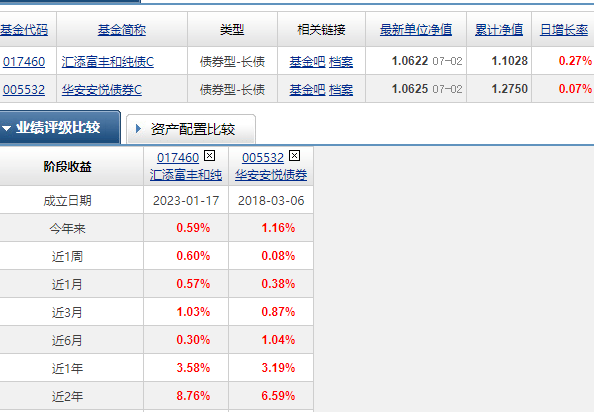Viewport: 594px width, 412px height.
Task: Open 华安安悦债券C fund page
Action: click(x=102, y=89)
